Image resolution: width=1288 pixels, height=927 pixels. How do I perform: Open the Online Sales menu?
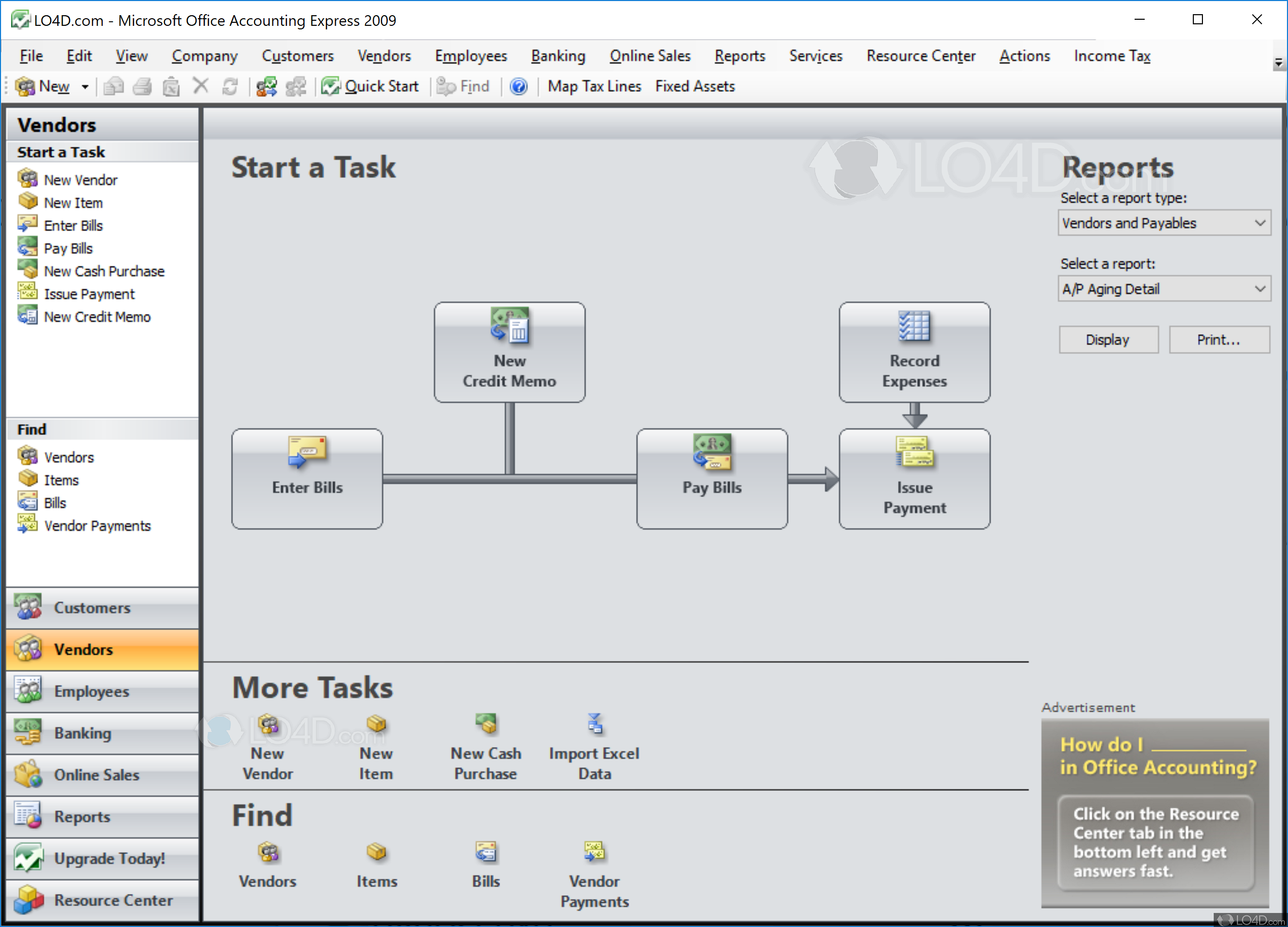tap(650, 56)
